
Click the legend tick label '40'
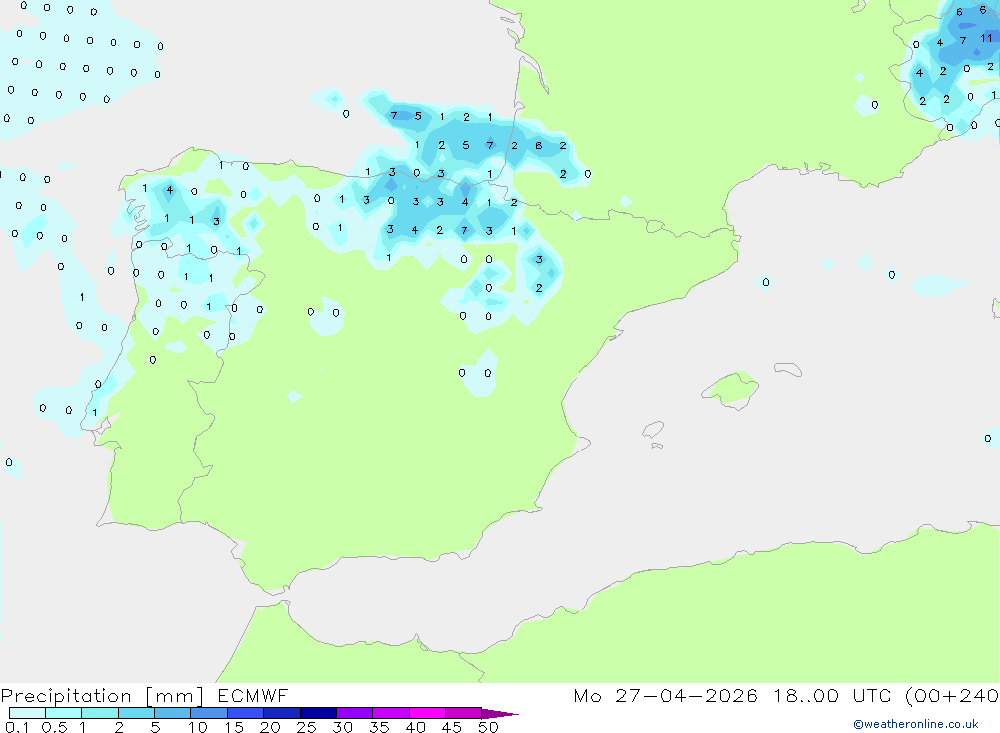coord(416,727)
